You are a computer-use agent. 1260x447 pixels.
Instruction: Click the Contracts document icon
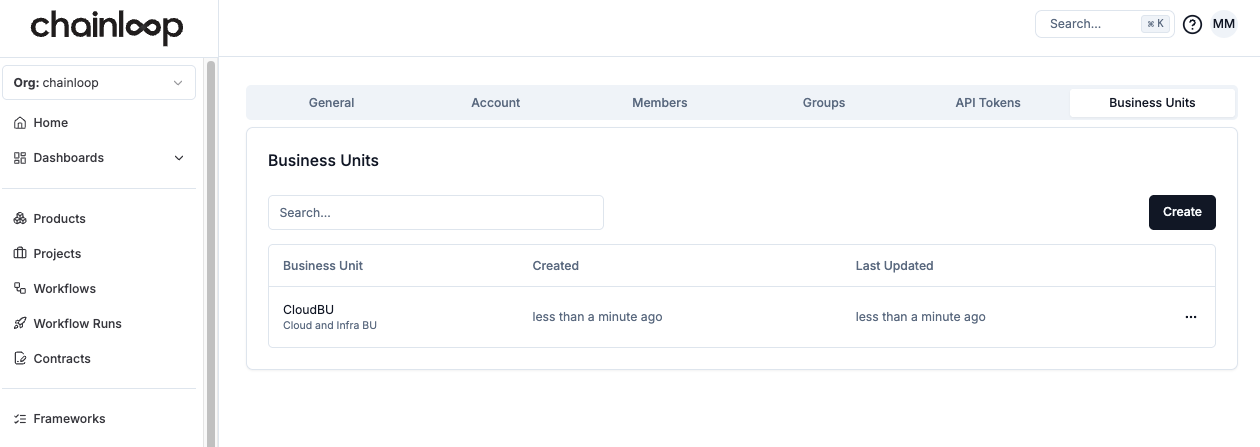(20, 359)
